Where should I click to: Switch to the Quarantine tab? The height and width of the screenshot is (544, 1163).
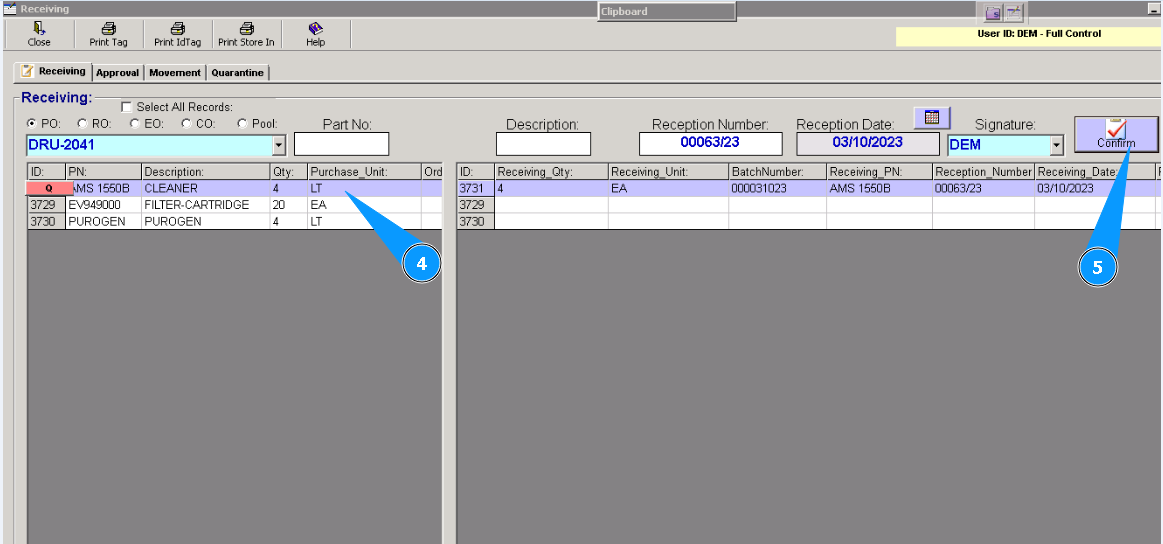pos(237,73)
